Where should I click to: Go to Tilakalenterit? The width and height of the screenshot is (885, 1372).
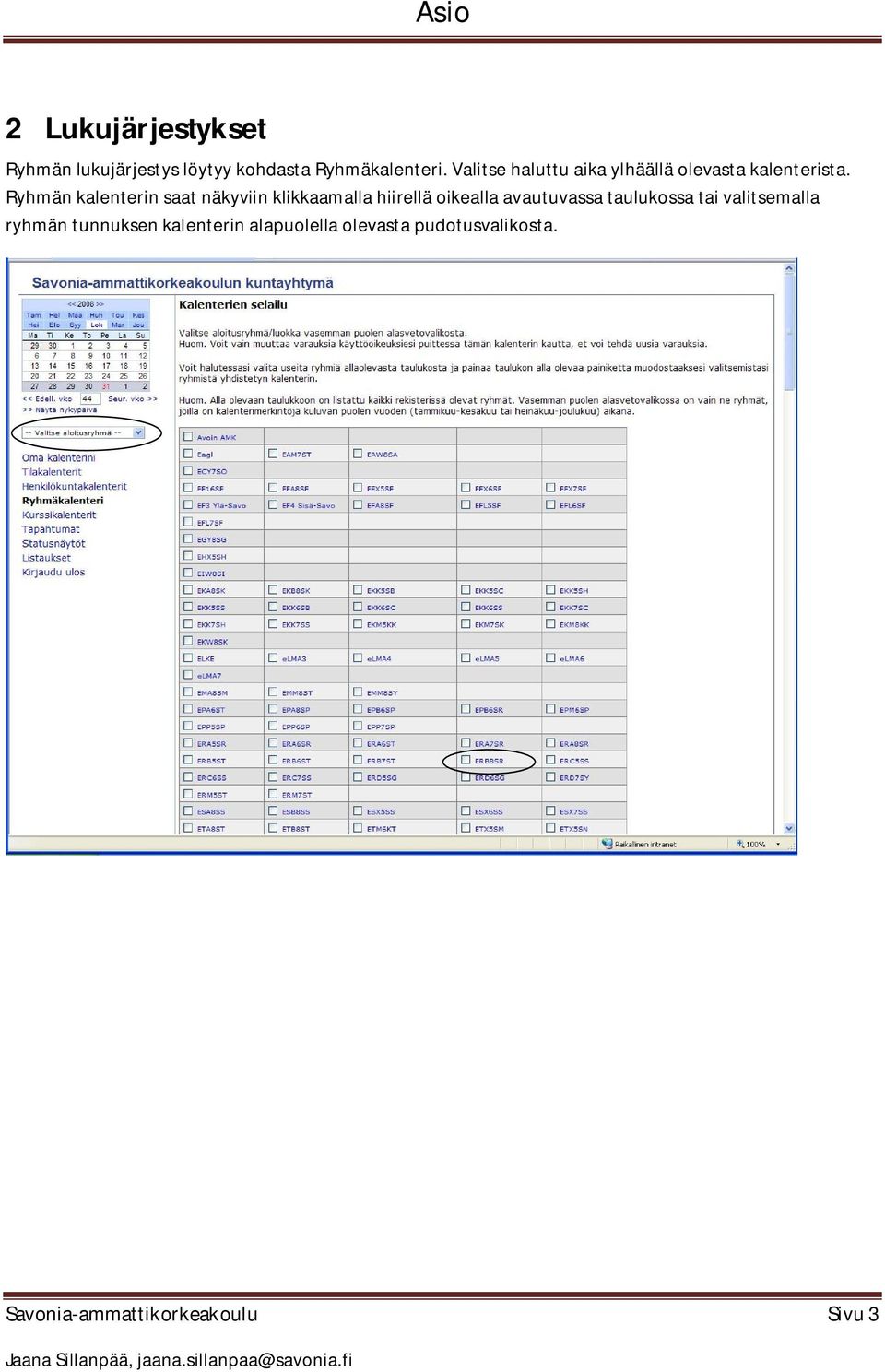coord(52,472)
